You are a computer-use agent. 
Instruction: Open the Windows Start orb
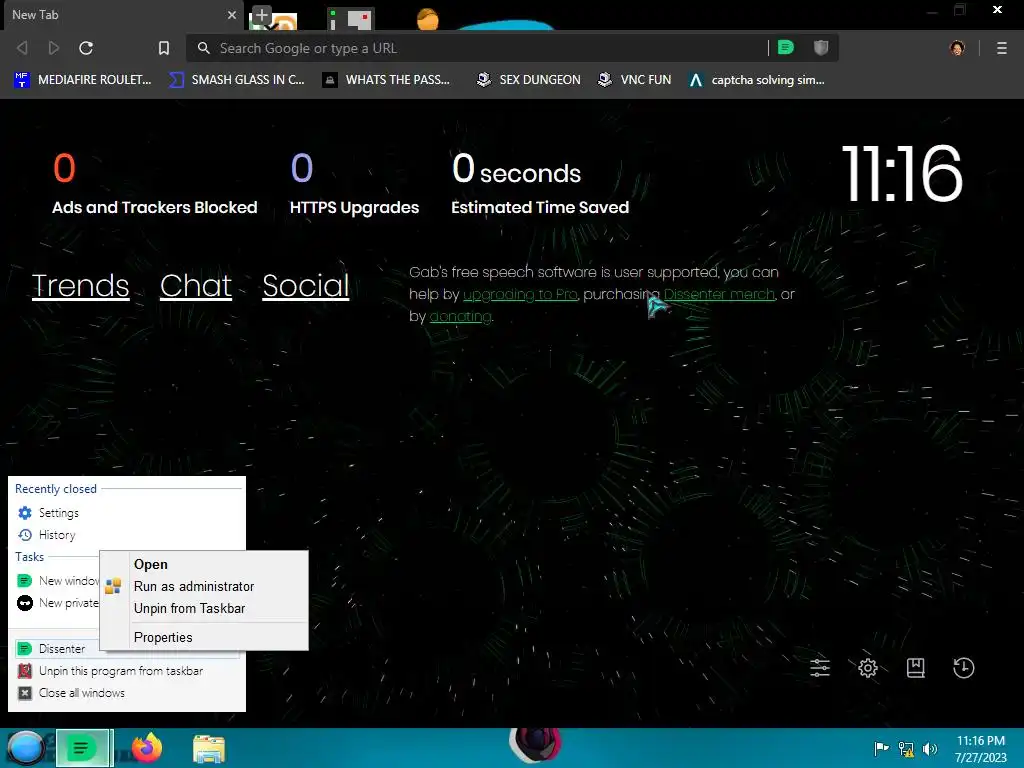coord(25,748)
